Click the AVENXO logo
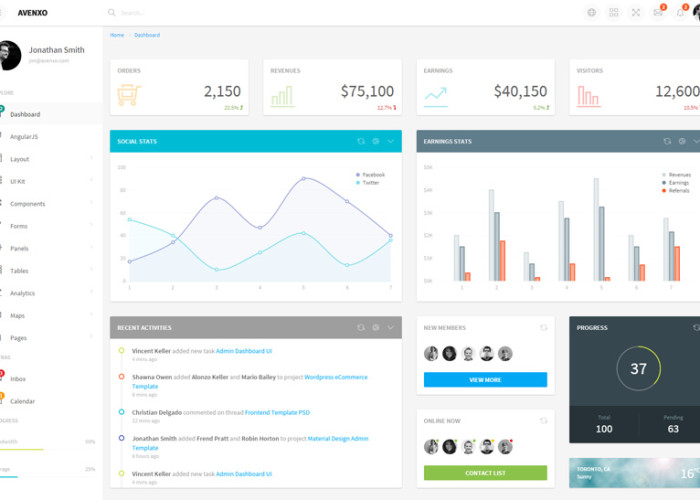 tap(33, 12)
